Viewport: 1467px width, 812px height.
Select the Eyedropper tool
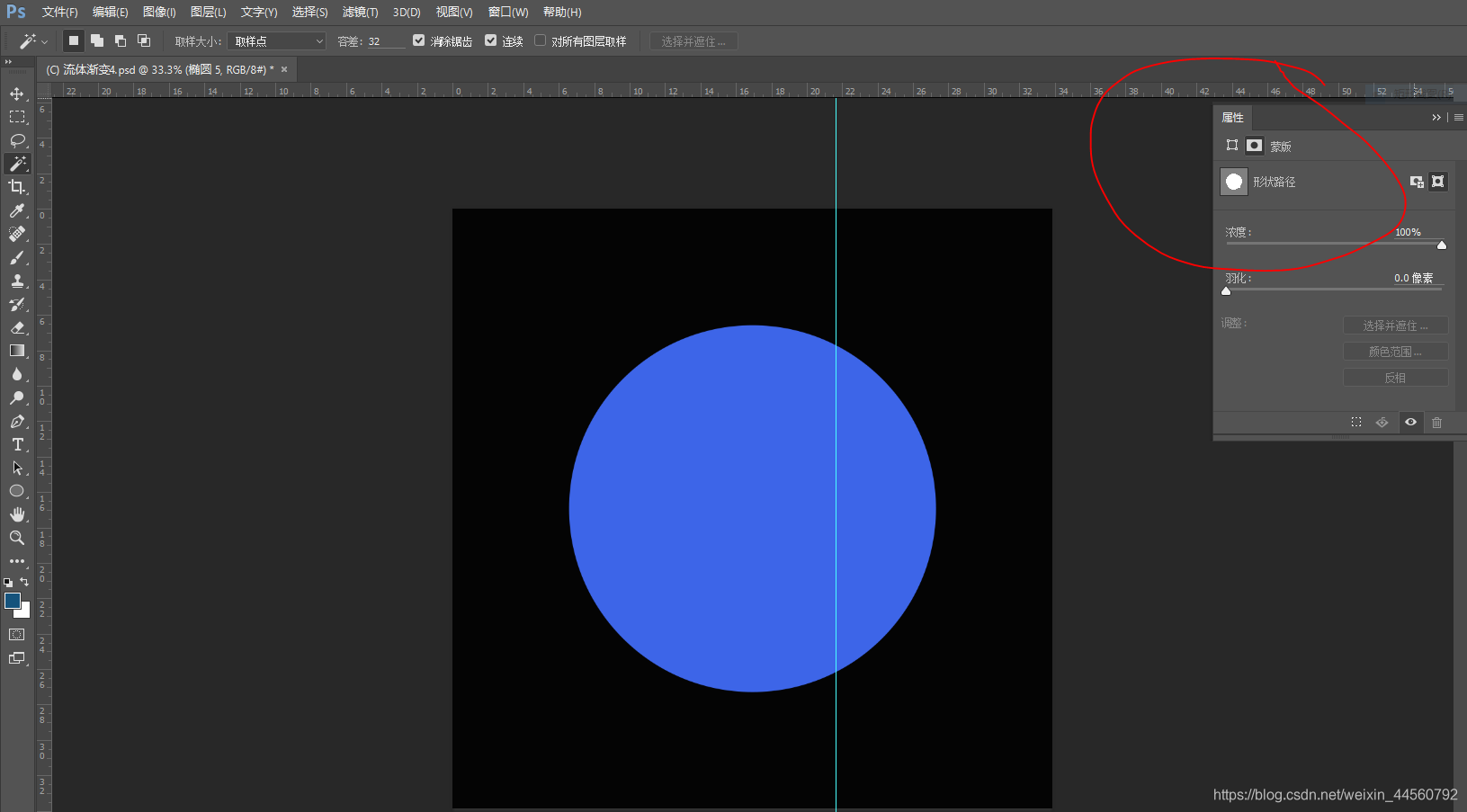point(17,210)
